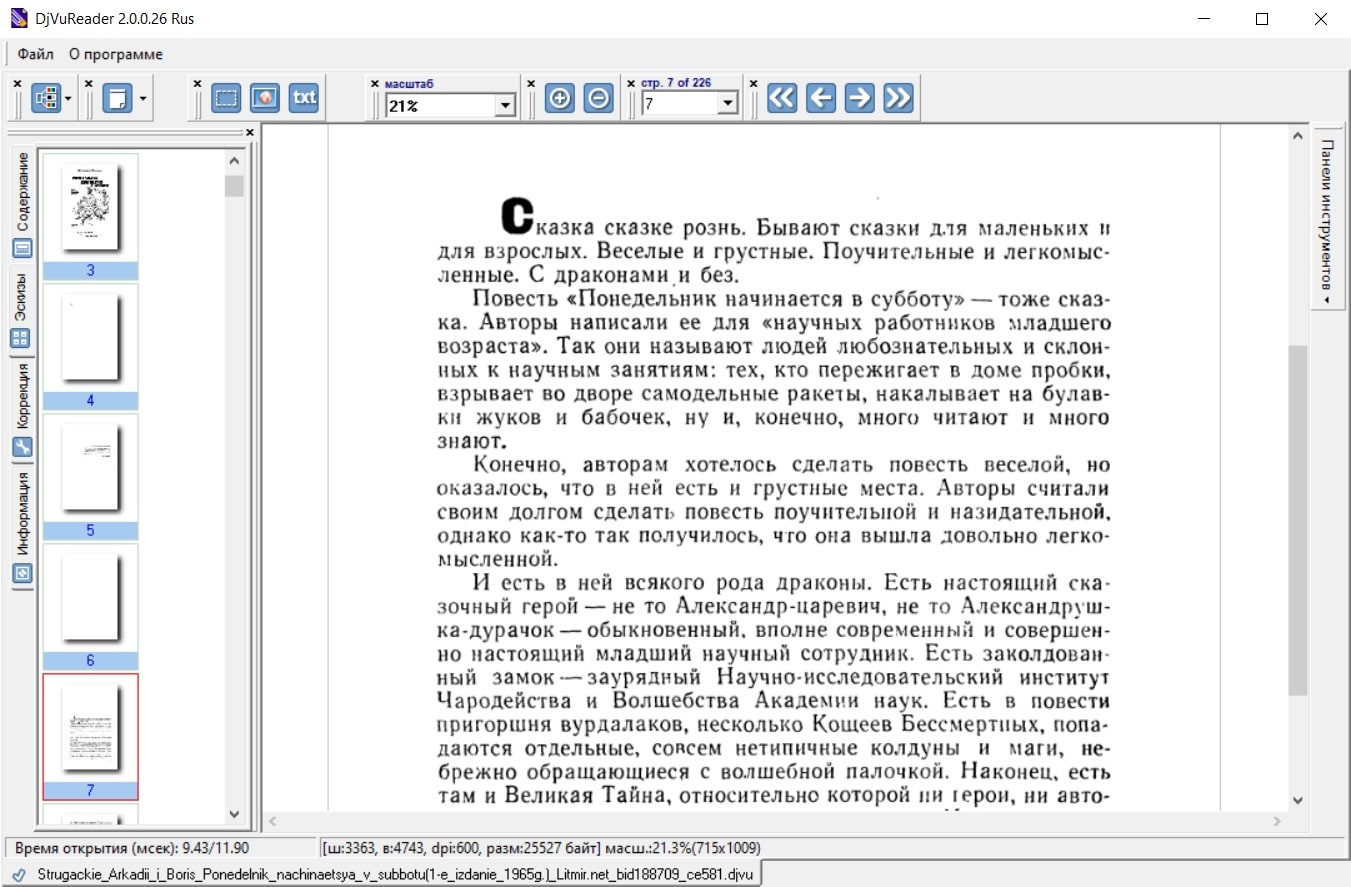Close the navigation arrows toolbar section
This screenshot has width=1351, height=887.
point(753,84)
